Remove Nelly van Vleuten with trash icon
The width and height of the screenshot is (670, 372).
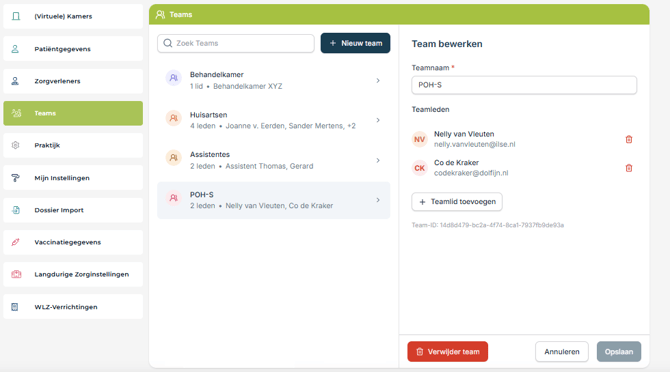629,139
